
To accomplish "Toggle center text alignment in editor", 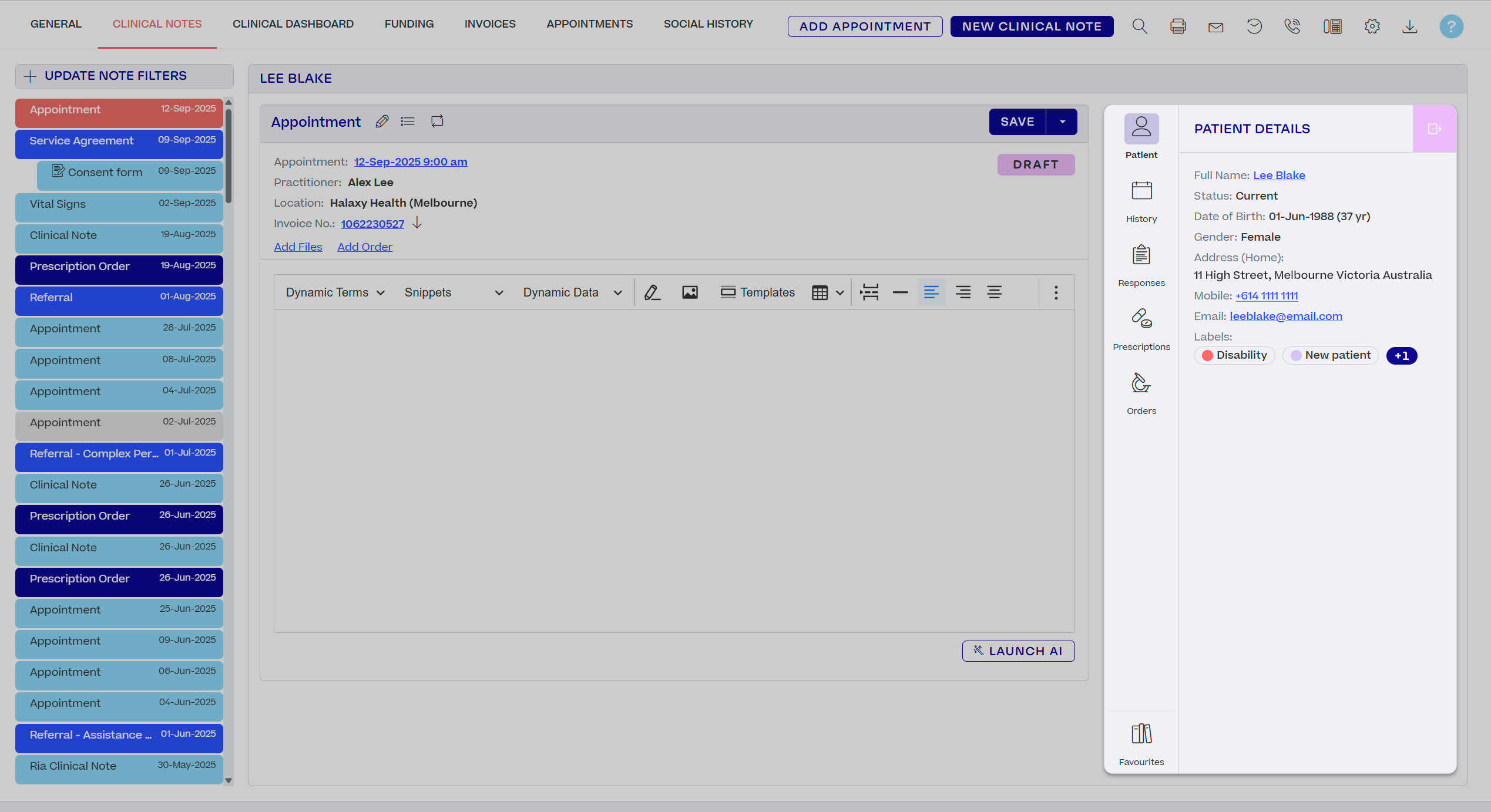I will [994, 292].
